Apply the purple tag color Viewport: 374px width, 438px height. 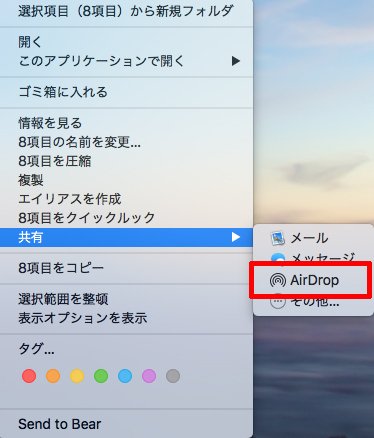tap(149, 376)
